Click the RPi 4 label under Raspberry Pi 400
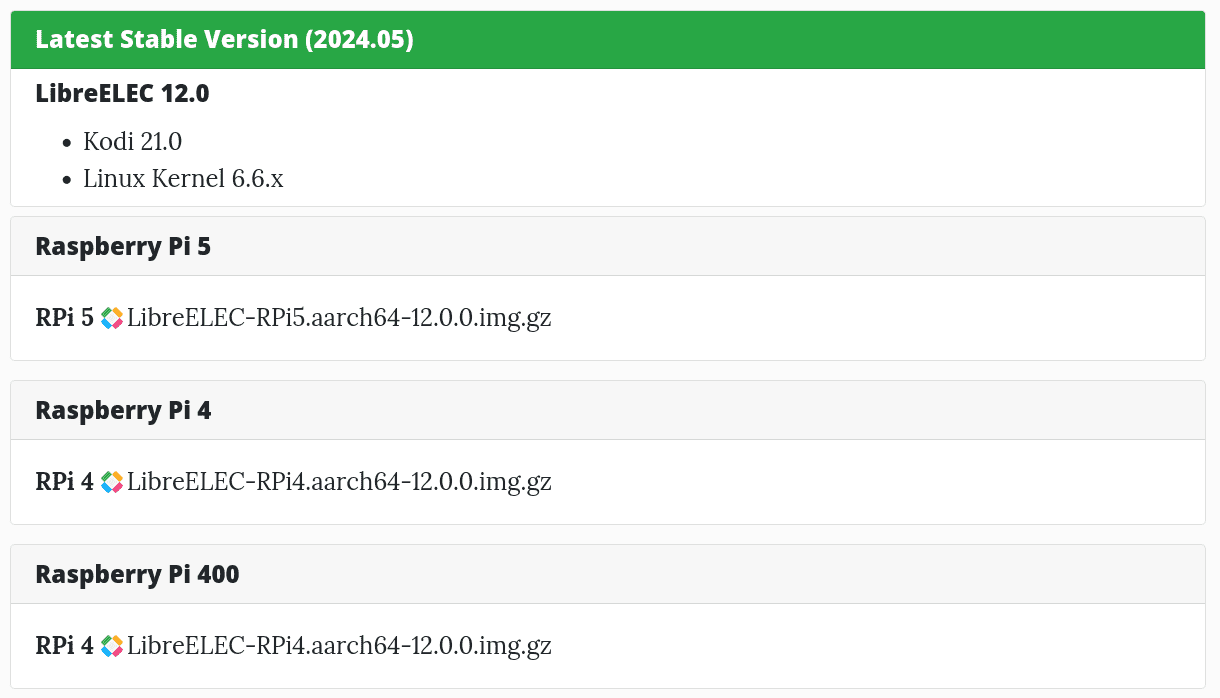 64,646
